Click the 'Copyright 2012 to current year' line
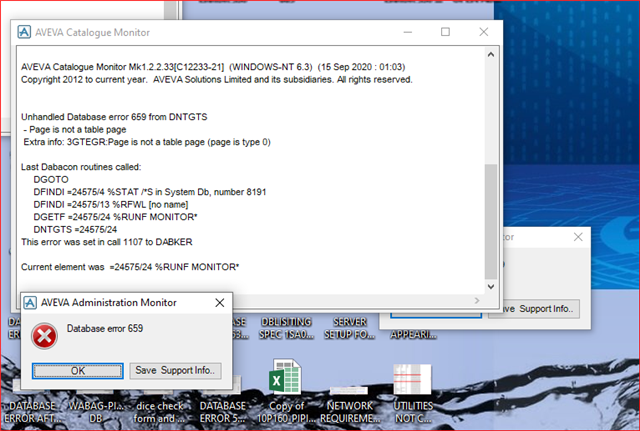The width and height of the screenshot is (640, 431). coord(217,80)
